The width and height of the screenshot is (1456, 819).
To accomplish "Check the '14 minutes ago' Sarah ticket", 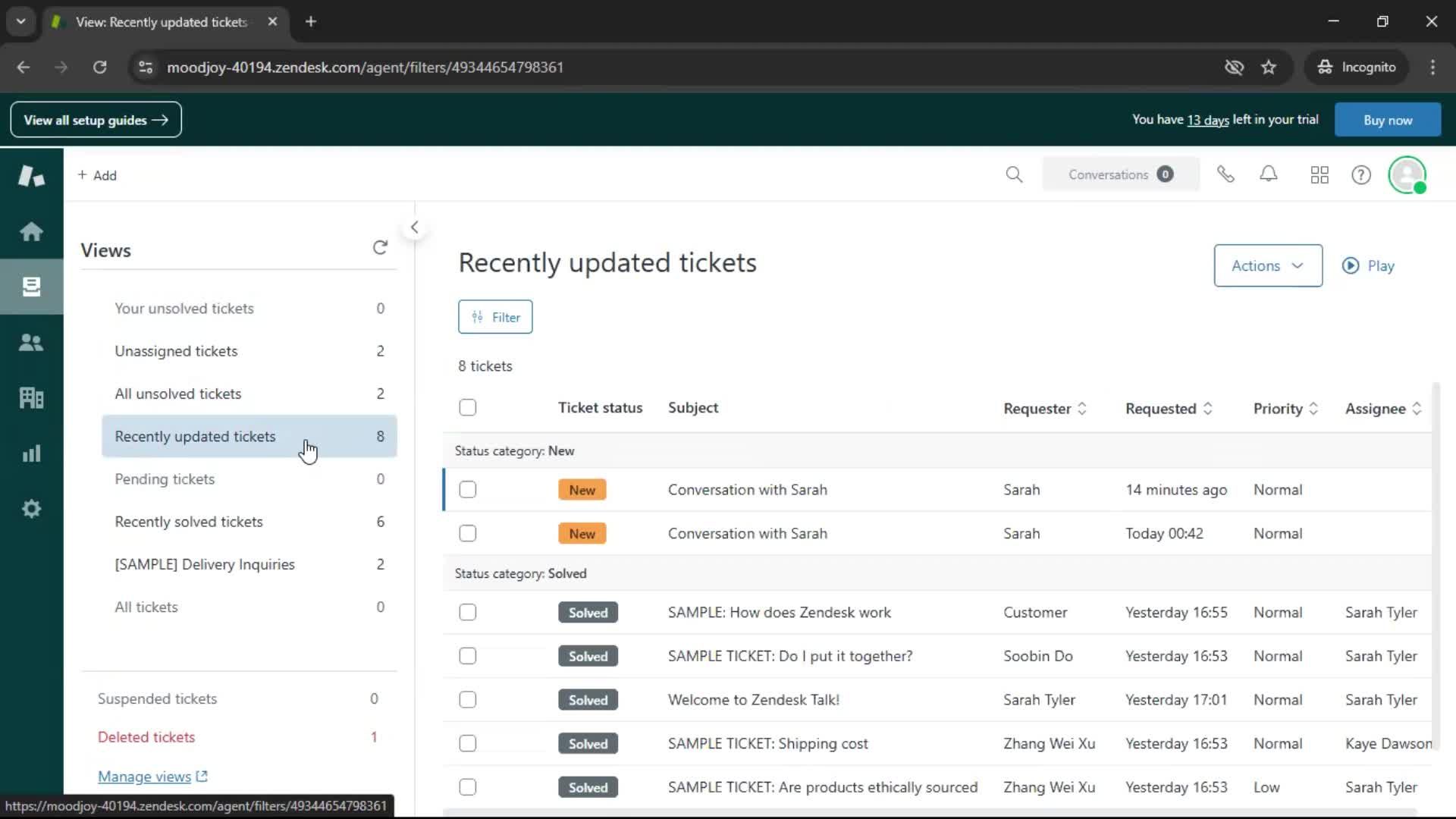I will tap(468, 489).
